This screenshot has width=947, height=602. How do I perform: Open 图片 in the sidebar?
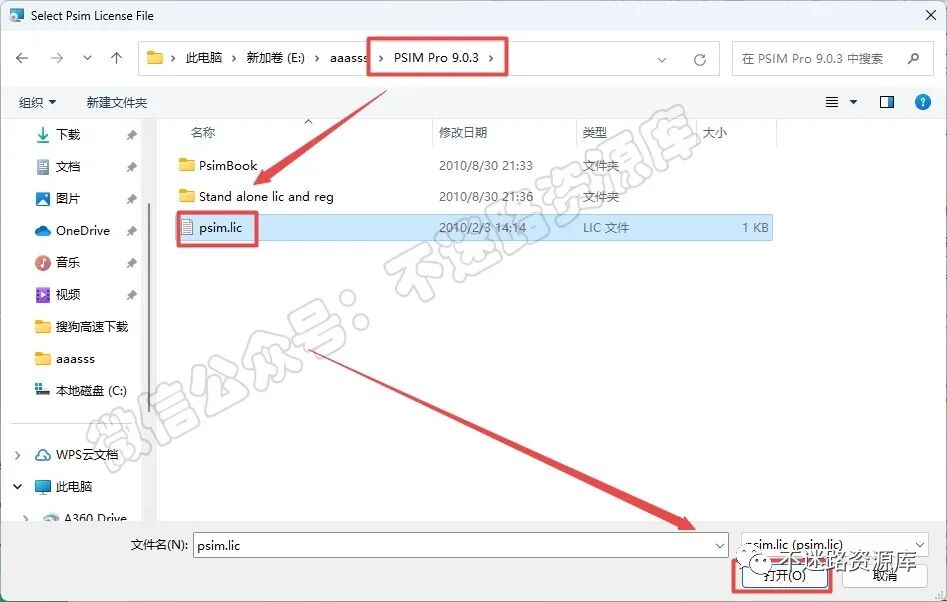pos(68,199)
